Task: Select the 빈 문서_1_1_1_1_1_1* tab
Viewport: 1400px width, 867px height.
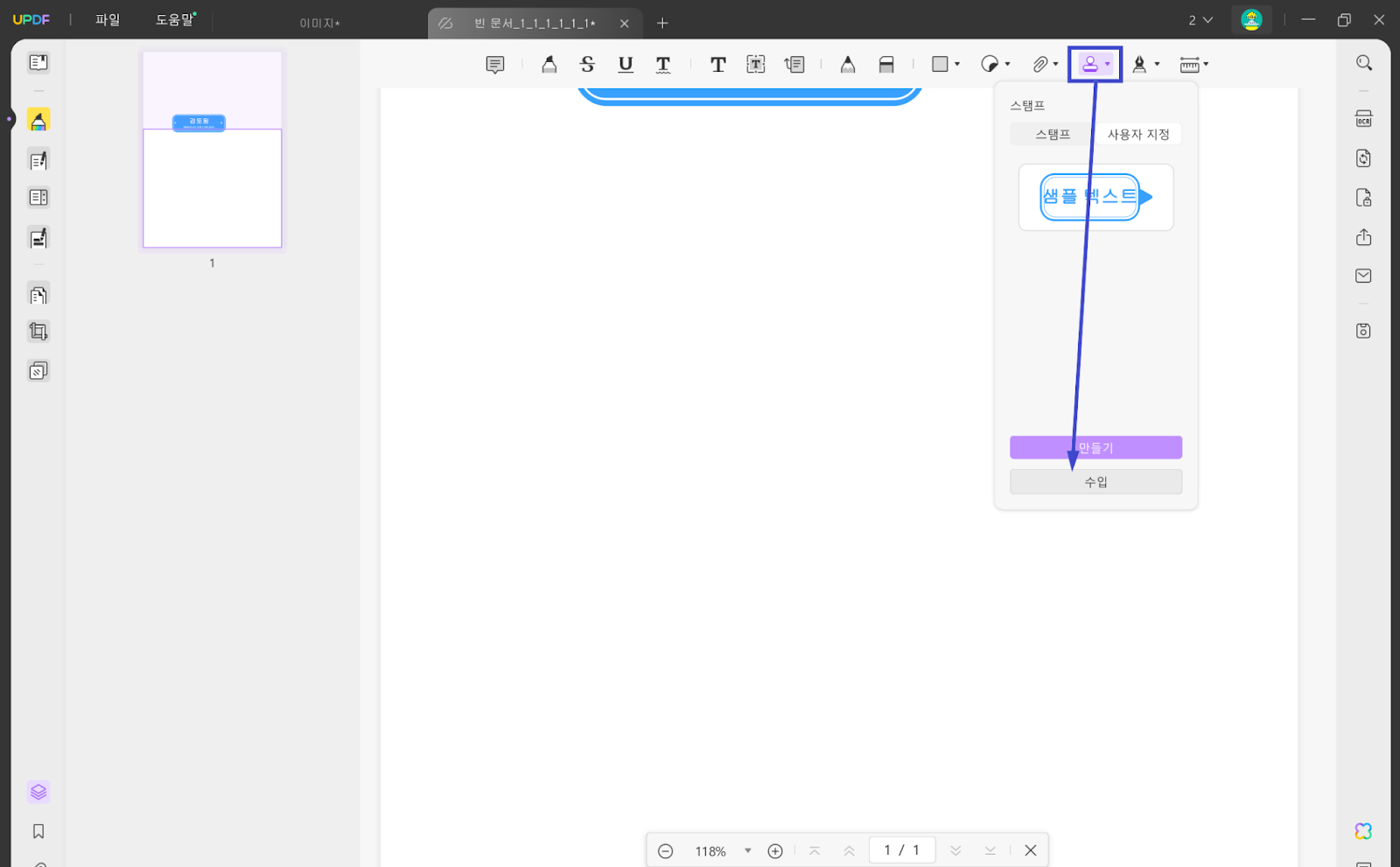Action: pos(535,24)
